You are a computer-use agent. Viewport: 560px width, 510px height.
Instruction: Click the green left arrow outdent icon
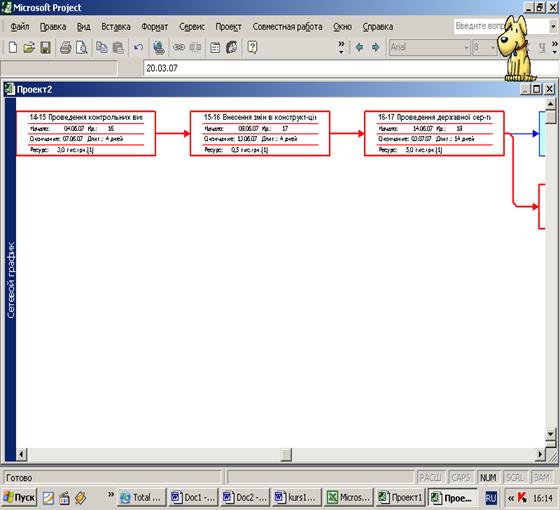tap(359, 47)
